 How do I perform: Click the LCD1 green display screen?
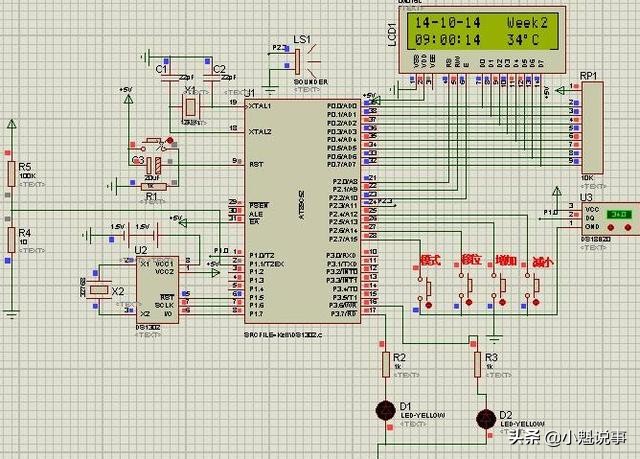482,31
